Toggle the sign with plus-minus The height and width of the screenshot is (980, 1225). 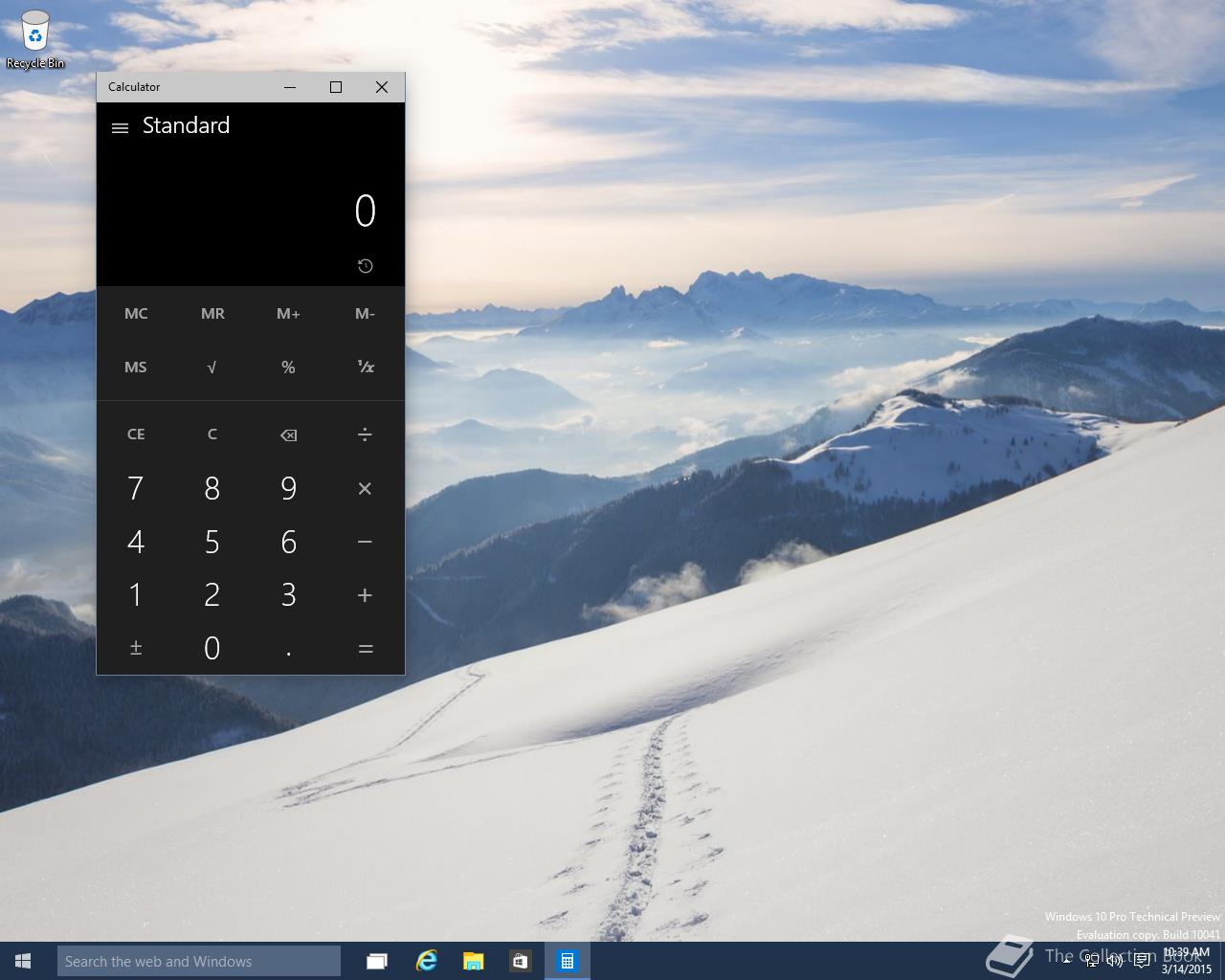pyautogui.click(x=136, y=649)
